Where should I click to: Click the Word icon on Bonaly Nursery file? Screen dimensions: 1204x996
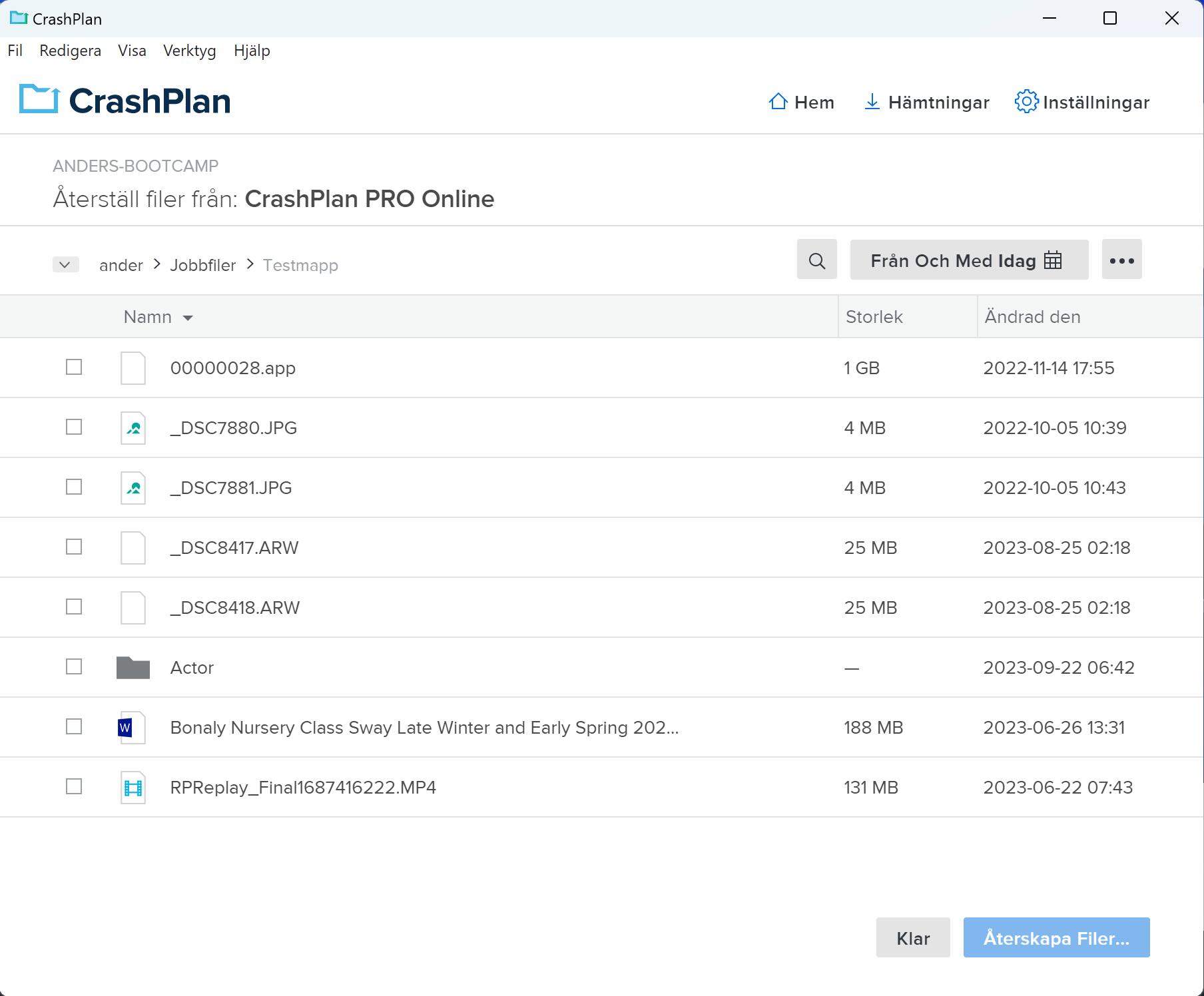coord(132,727)
